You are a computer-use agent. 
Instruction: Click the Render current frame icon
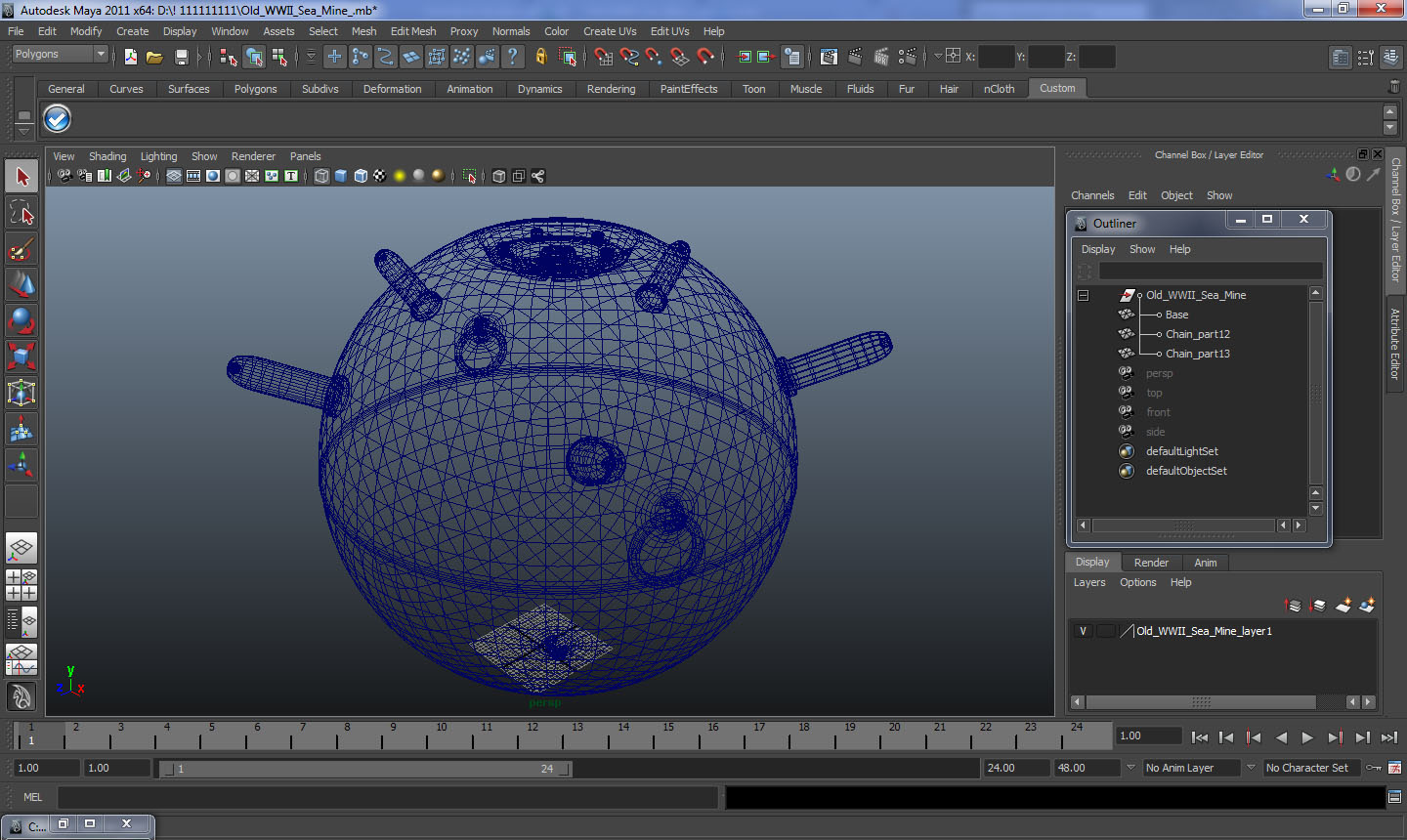tap(854, 57)
